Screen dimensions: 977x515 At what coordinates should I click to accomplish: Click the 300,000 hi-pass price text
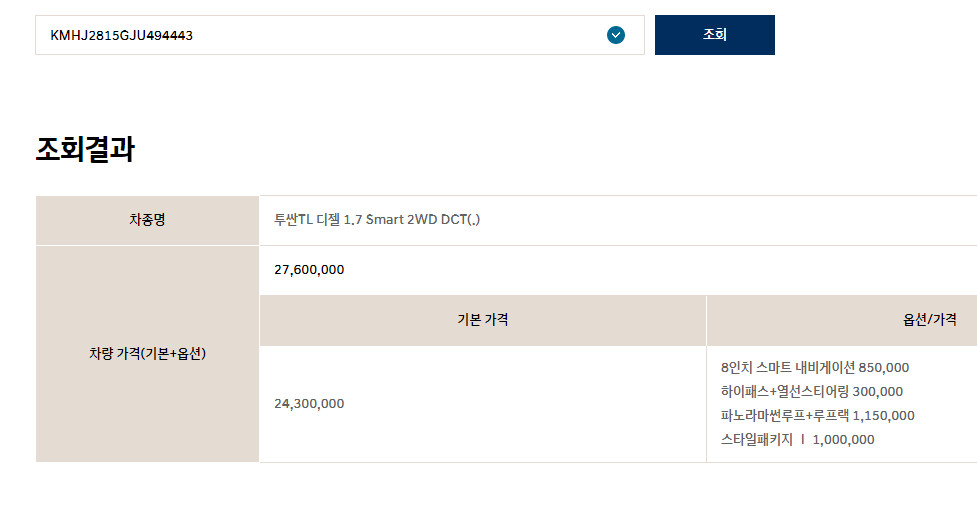point(878,392)
